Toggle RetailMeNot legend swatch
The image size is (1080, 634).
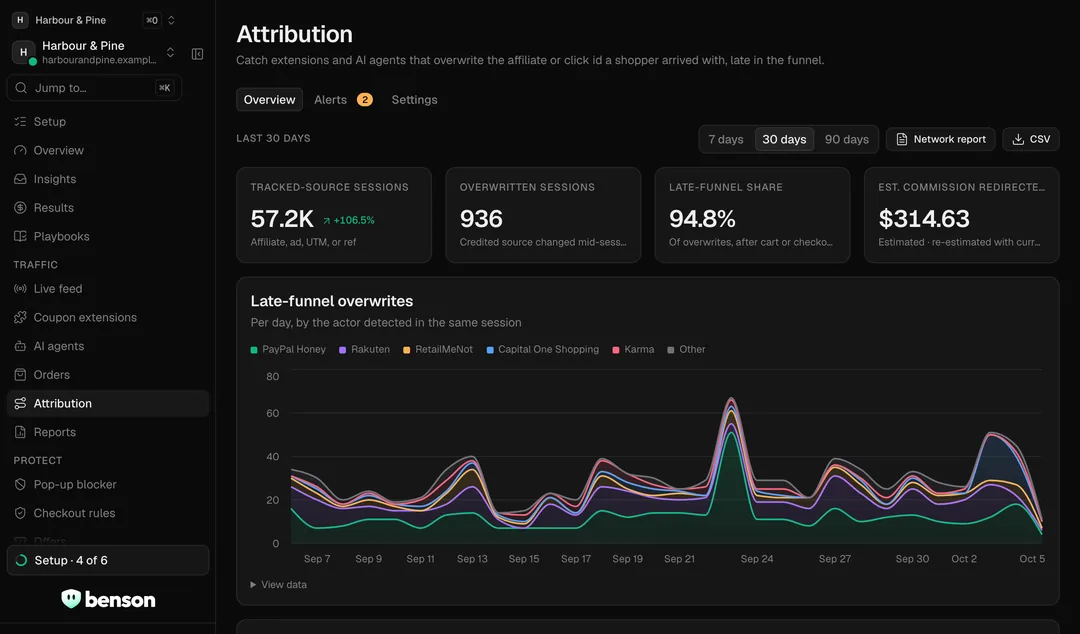[x=406, y=350]
